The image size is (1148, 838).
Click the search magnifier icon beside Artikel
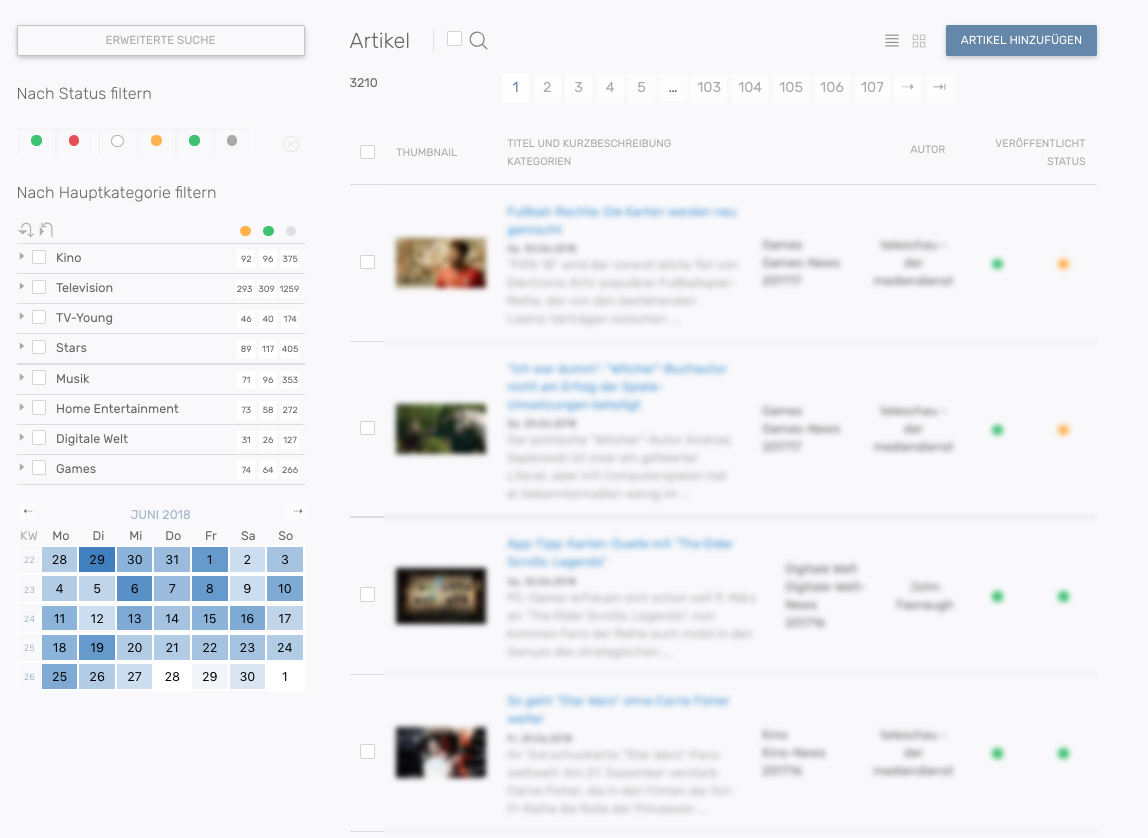pos(478,41)
